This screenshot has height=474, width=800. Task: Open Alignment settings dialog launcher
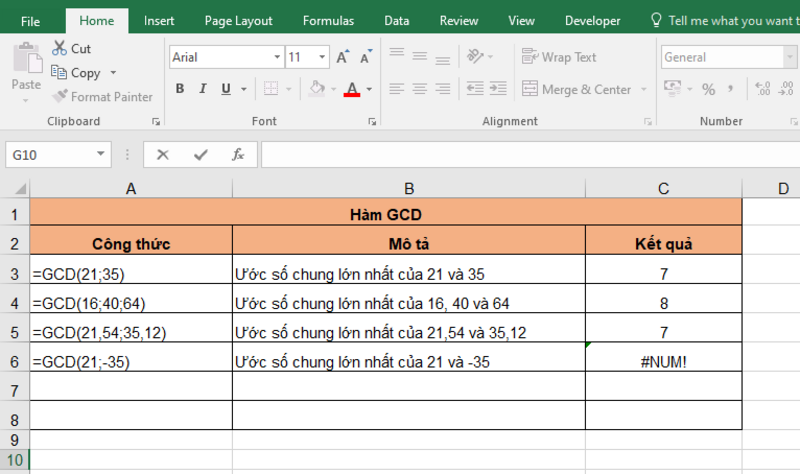[647, 121]
